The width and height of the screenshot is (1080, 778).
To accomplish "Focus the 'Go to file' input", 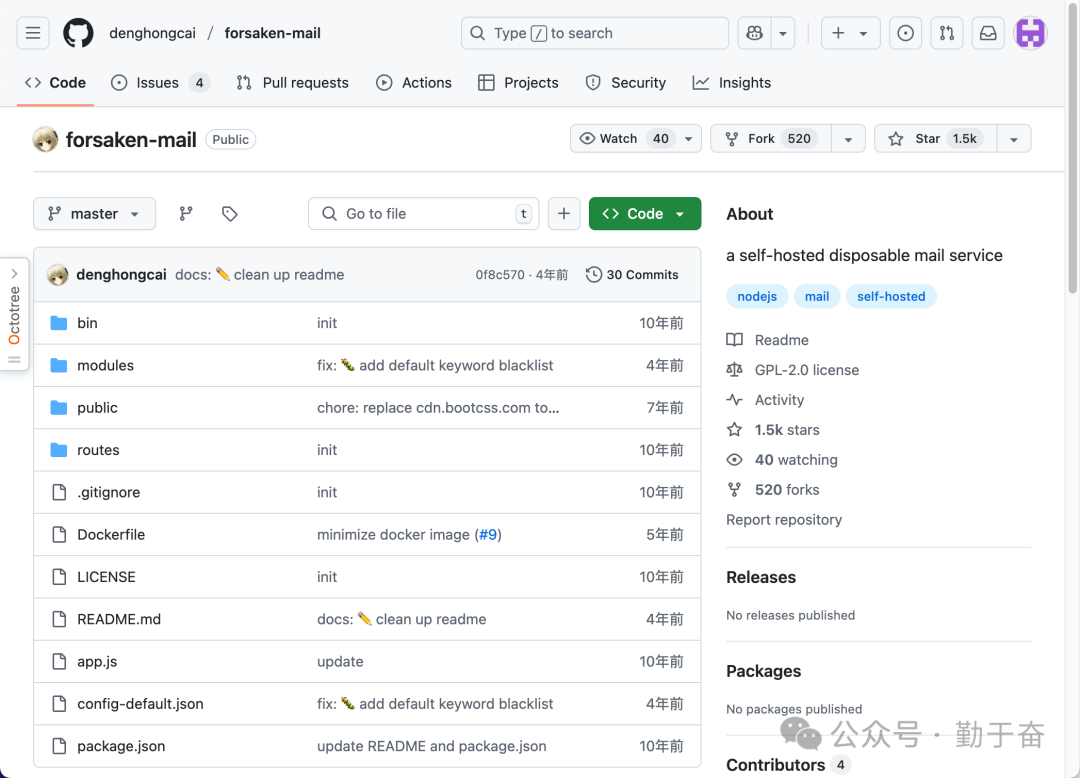I will click(424, 213).
